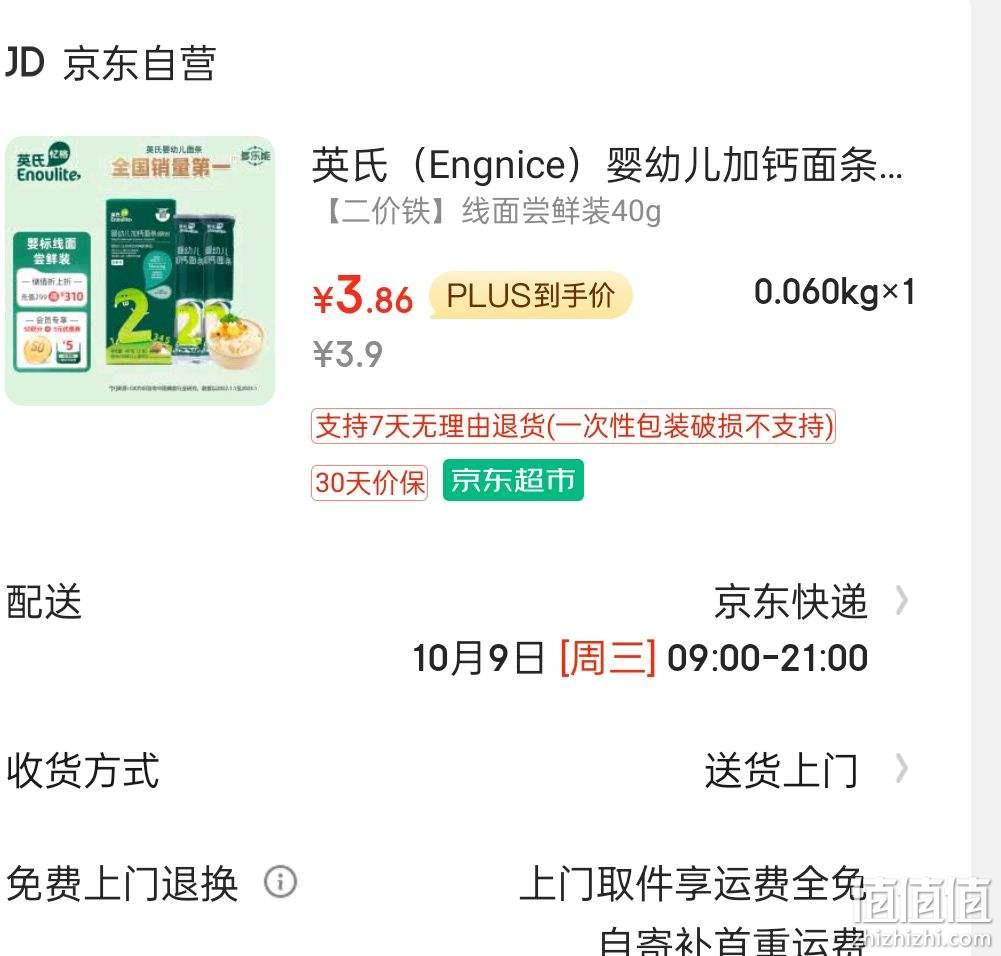1001x956 pixels.
Task: Open the 京东自营 store header
Action: point(110,63)
